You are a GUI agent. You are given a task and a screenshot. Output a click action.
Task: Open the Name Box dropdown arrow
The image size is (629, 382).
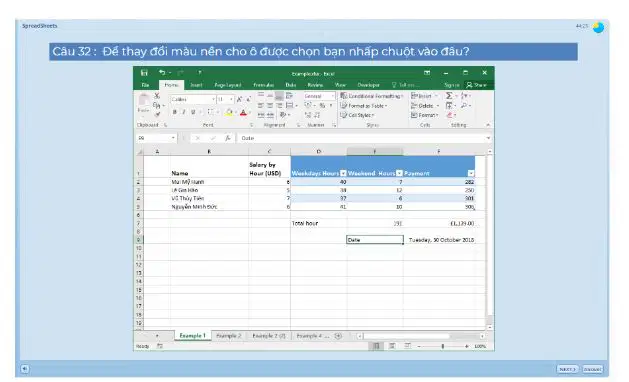tap(173, 138)
